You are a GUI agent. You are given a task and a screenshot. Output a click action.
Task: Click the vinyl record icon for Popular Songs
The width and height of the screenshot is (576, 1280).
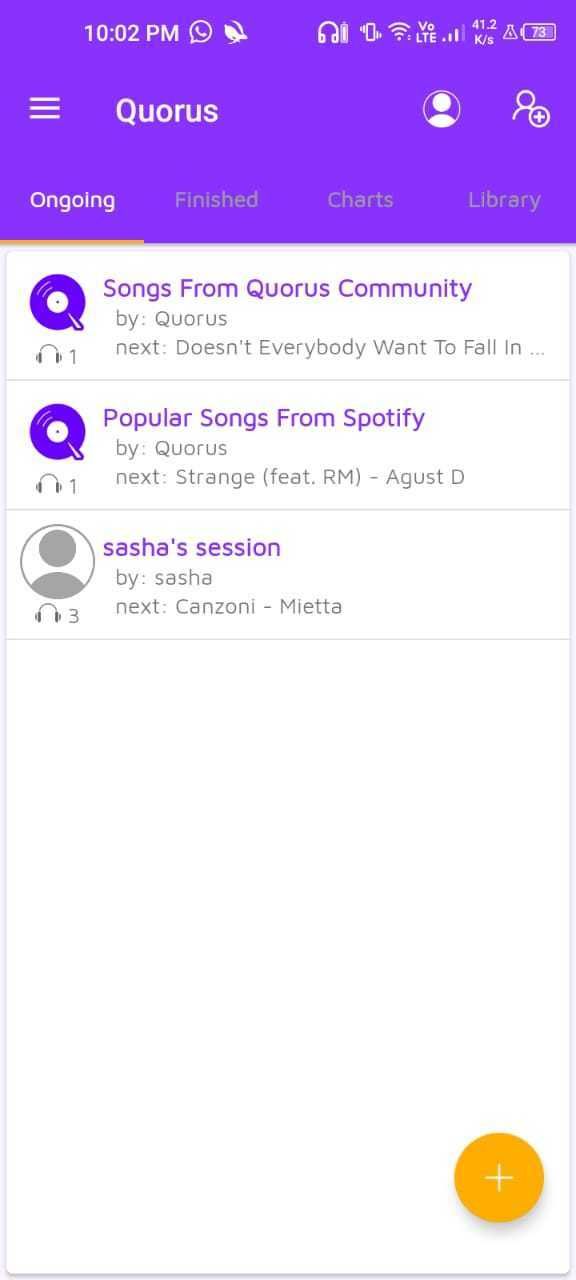point(57,430)
